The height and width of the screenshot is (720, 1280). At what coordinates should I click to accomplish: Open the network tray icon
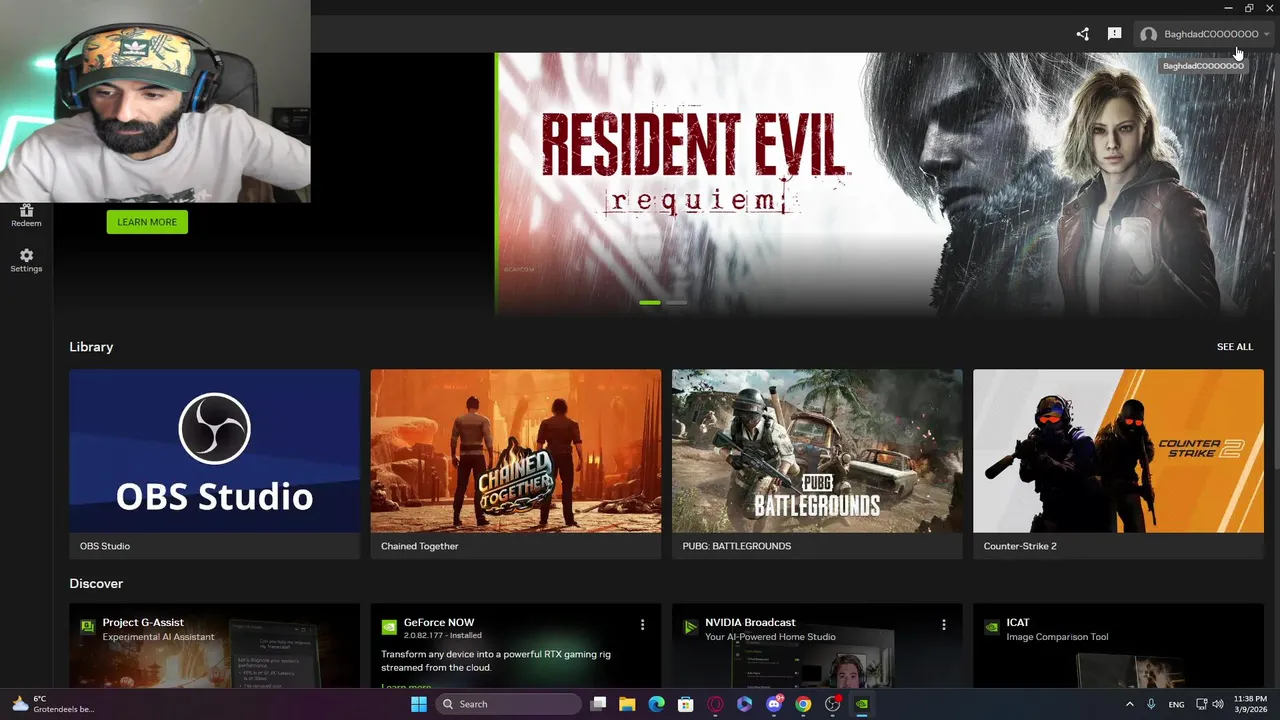tap(1202, 704)
